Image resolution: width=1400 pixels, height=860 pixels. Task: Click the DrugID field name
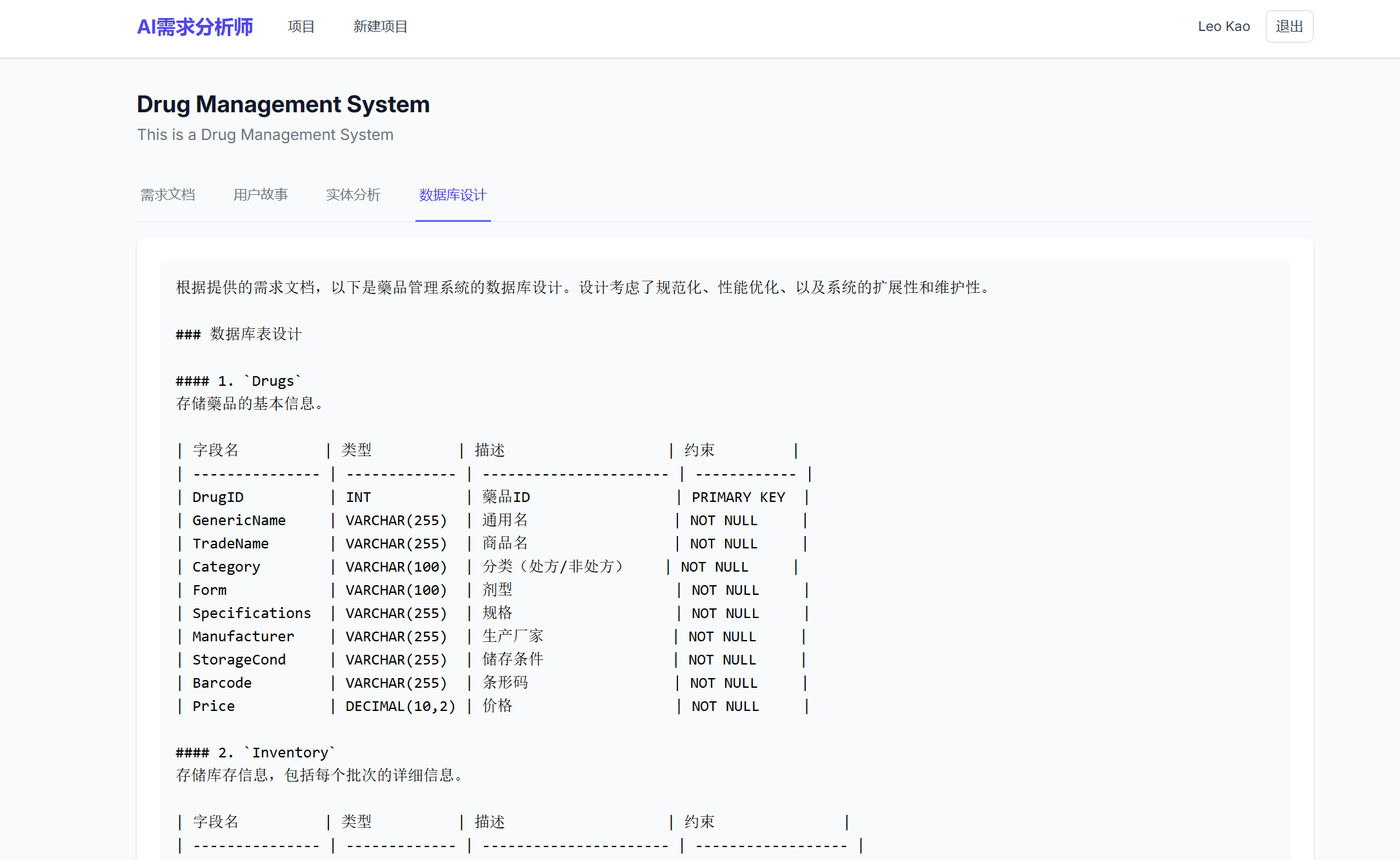218,497
